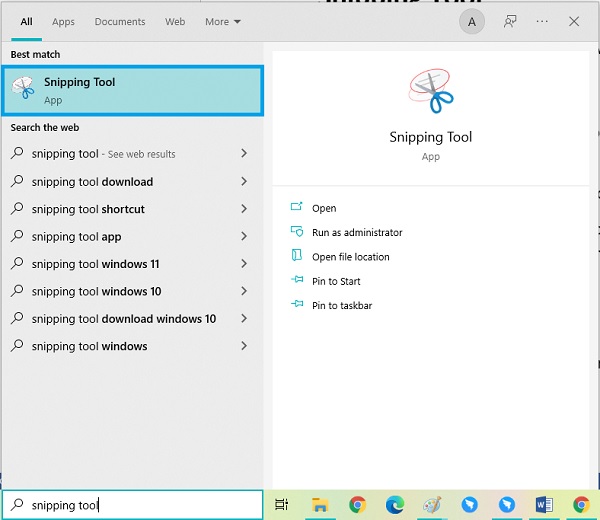The width and height of the screenshot is (600, 520).
Task: Open Task View on the taskbar
Action: click(282, 505)
